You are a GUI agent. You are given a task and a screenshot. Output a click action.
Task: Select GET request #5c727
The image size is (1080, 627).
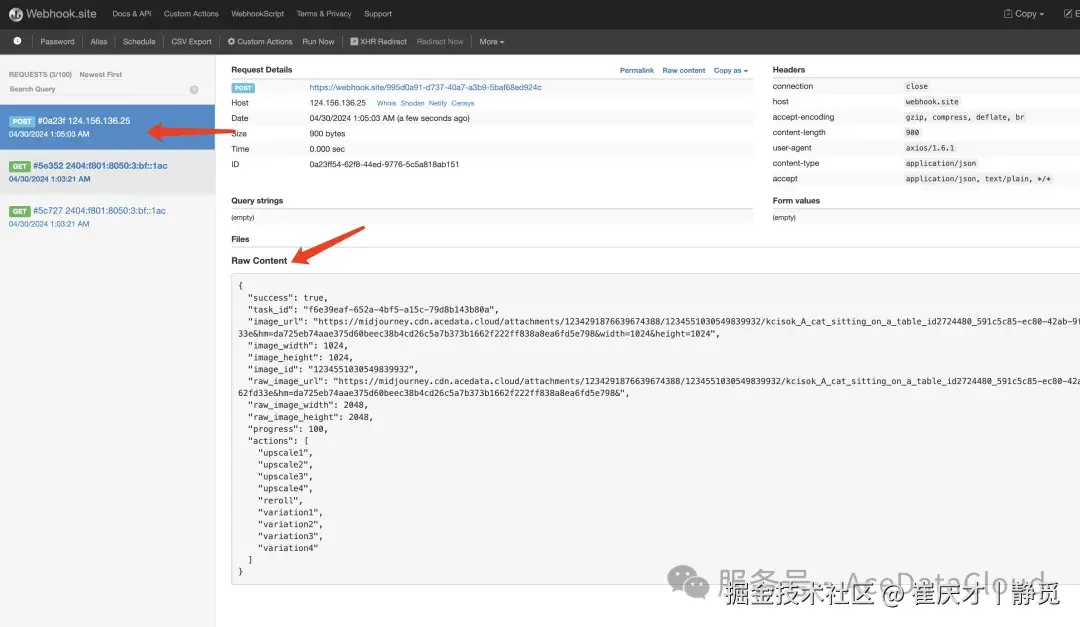pyautogui.click(x=107, y=217)
